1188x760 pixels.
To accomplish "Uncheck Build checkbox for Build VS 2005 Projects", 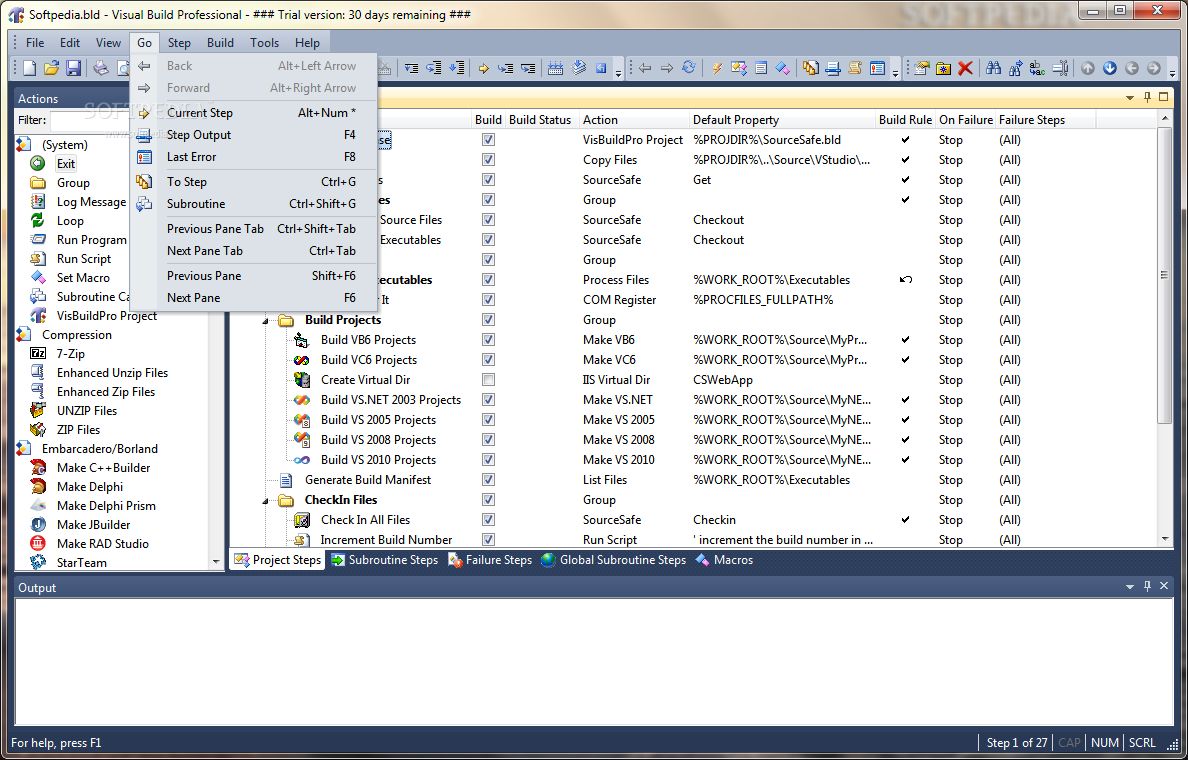I will coord(489,420).
